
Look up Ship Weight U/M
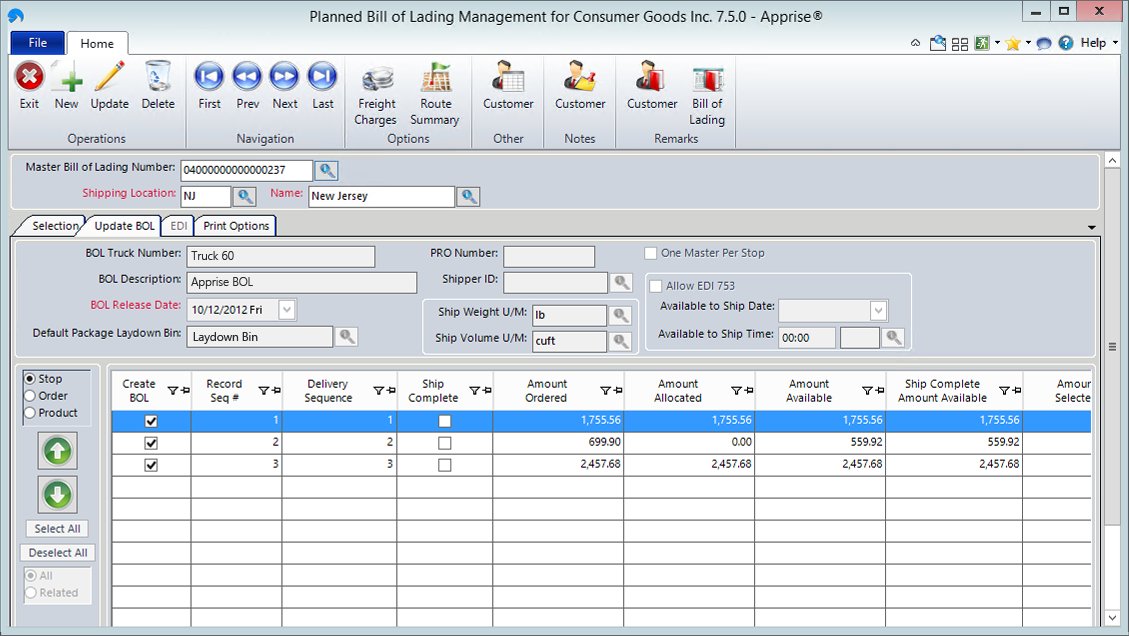620,315
